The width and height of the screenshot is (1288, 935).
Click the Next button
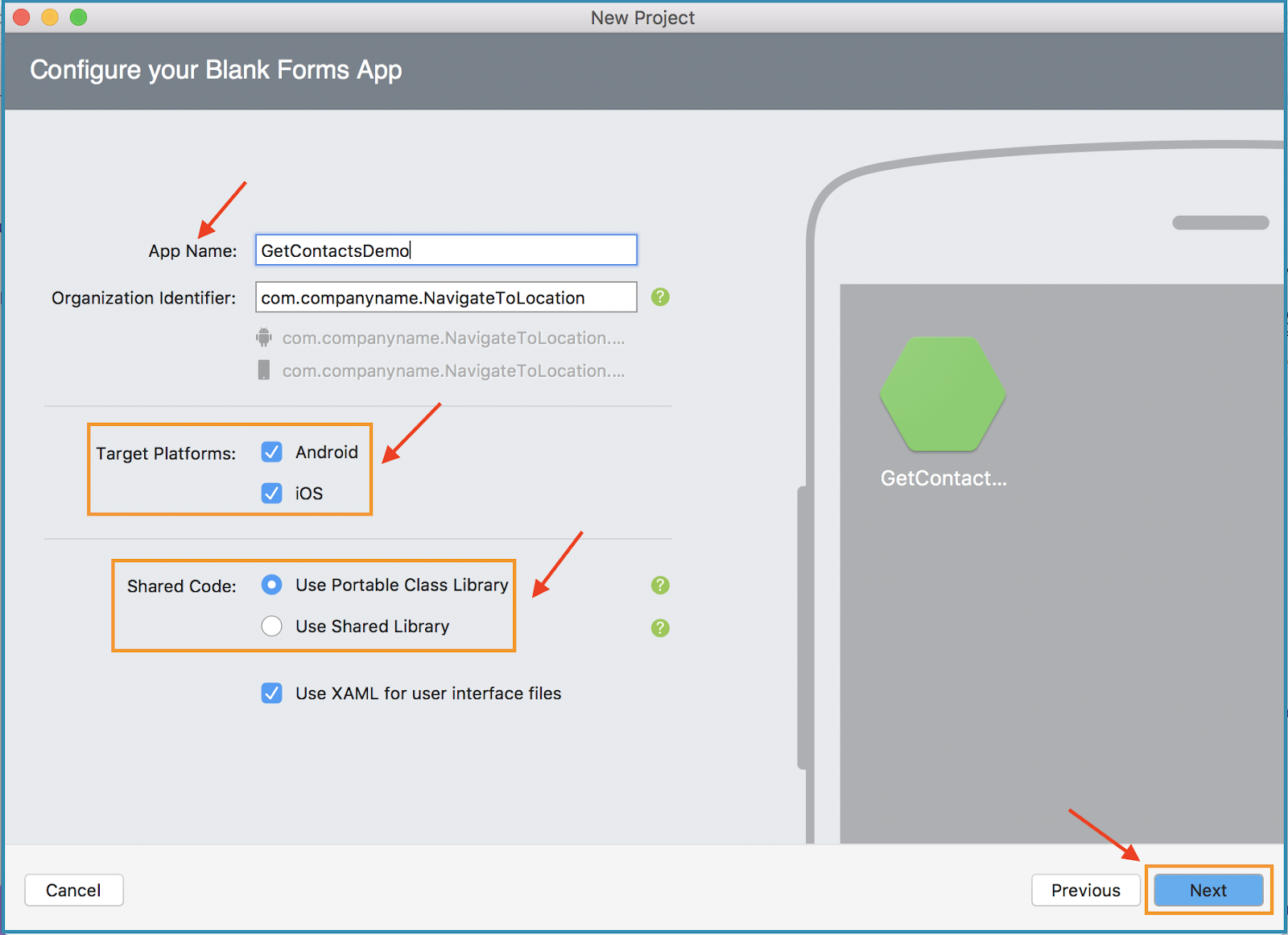(1207, 890)
